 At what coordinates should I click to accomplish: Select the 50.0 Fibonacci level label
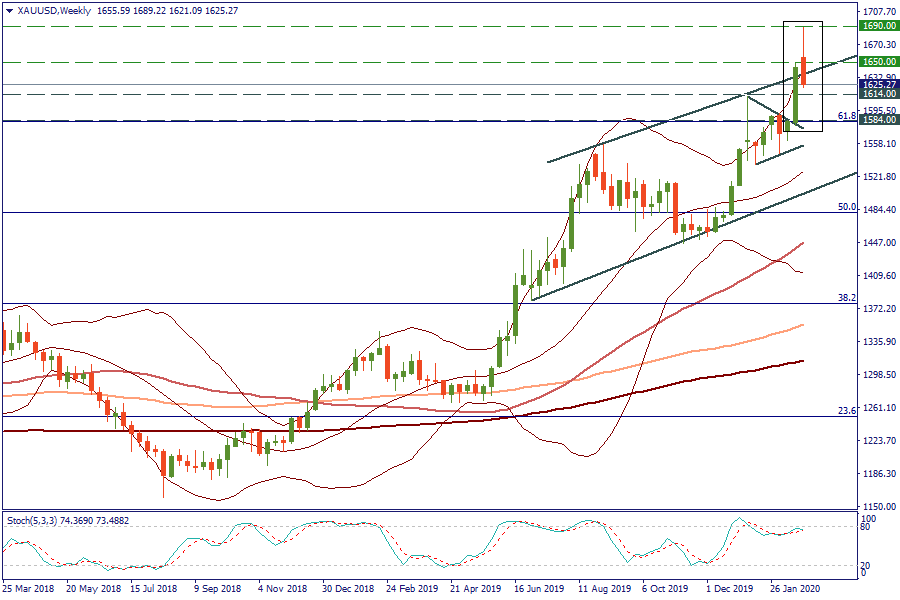tap(846, 207)
